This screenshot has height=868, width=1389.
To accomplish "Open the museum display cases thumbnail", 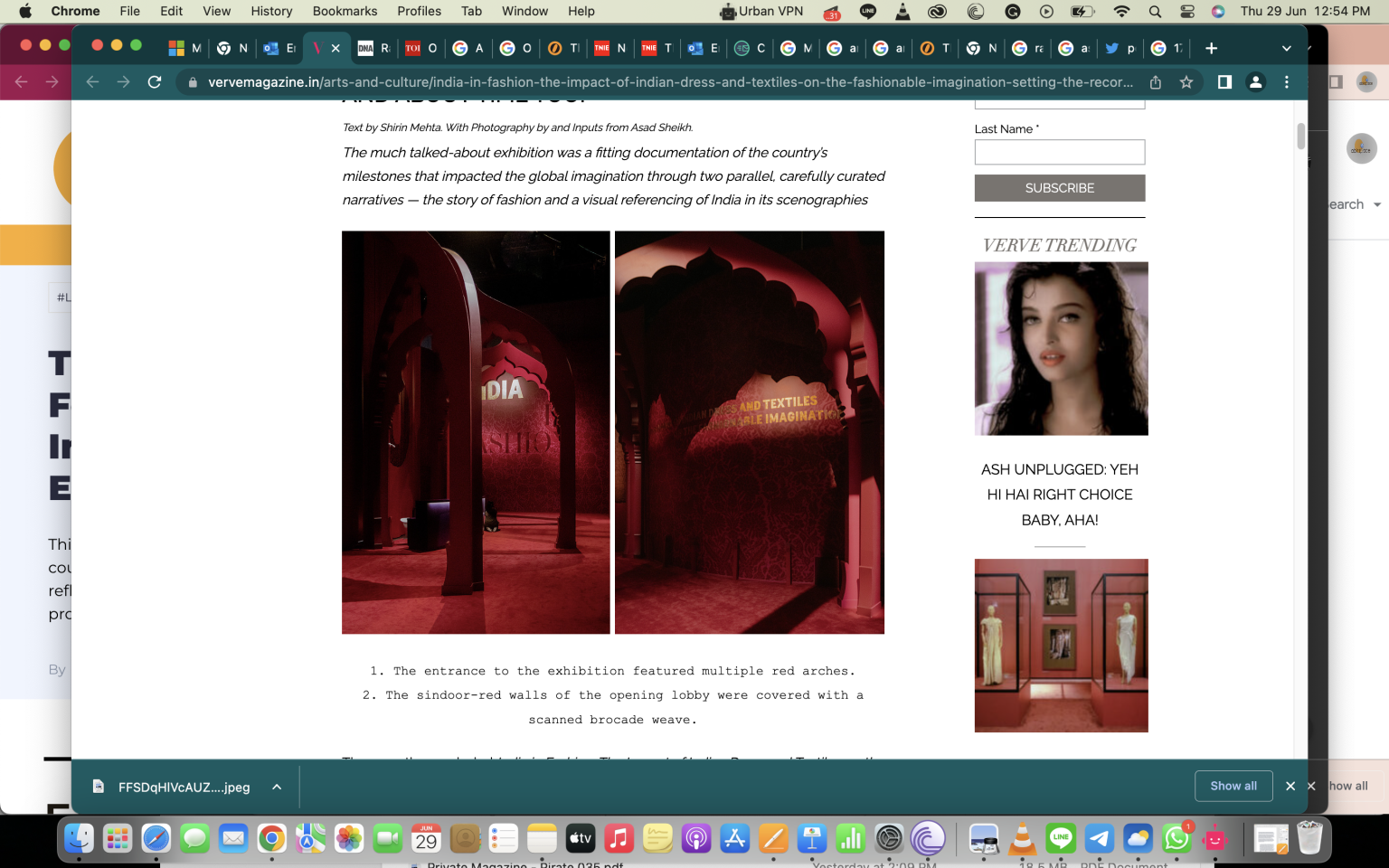I will coord(1062,646).
